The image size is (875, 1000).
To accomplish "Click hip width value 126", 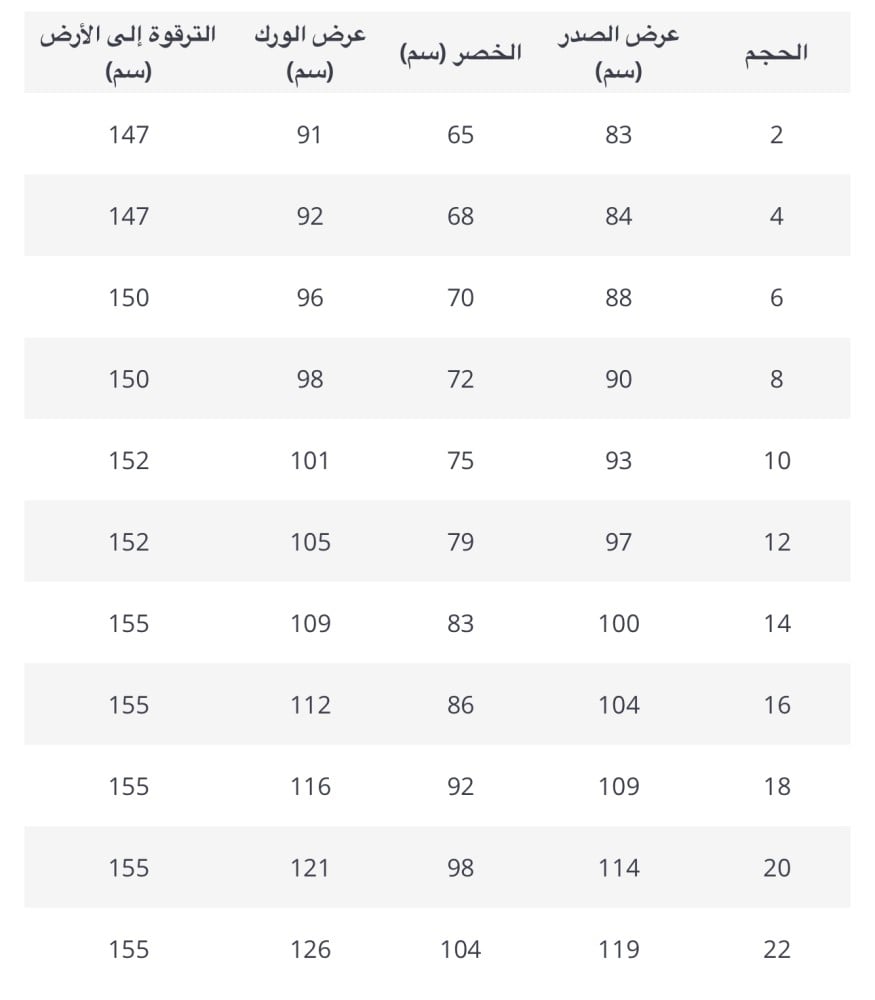I will [x=310, y=950].
